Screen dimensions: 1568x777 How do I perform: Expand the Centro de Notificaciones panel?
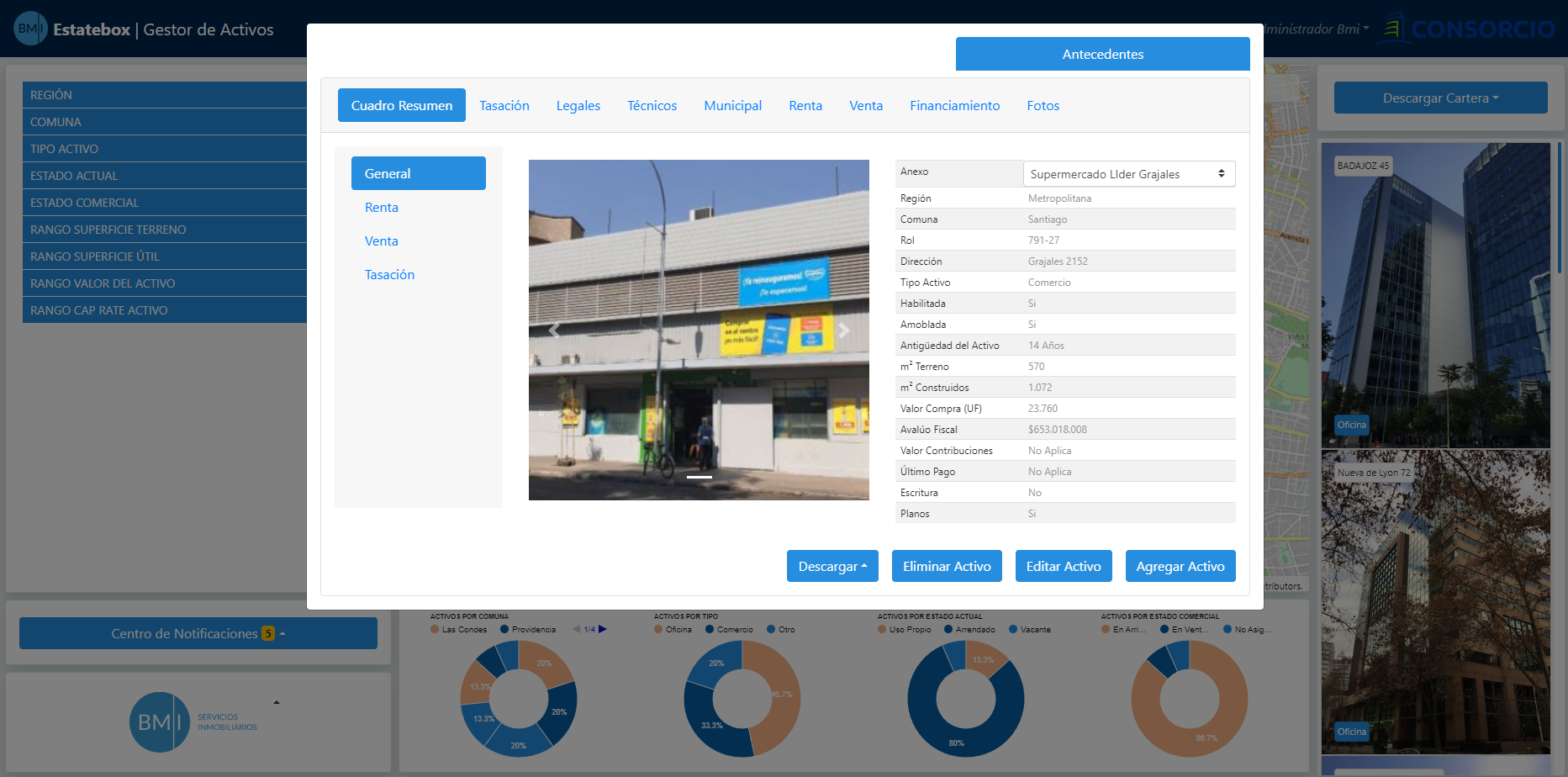(x=198, y=633)
